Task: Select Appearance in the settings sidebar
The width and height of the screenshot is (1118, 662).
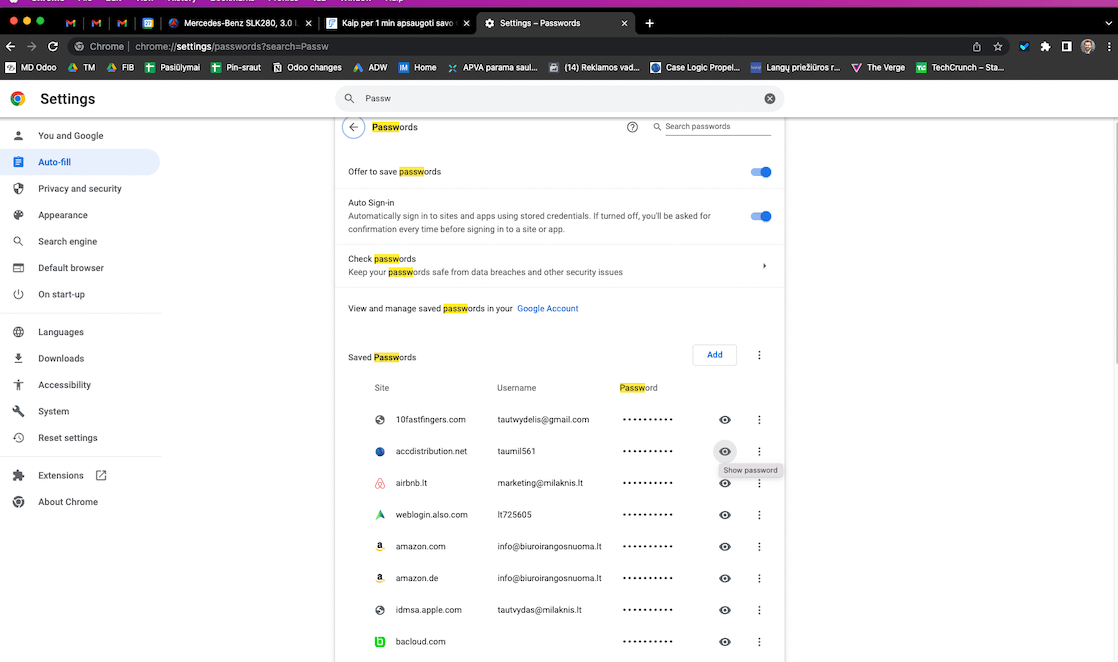Action: pos(63,215)
